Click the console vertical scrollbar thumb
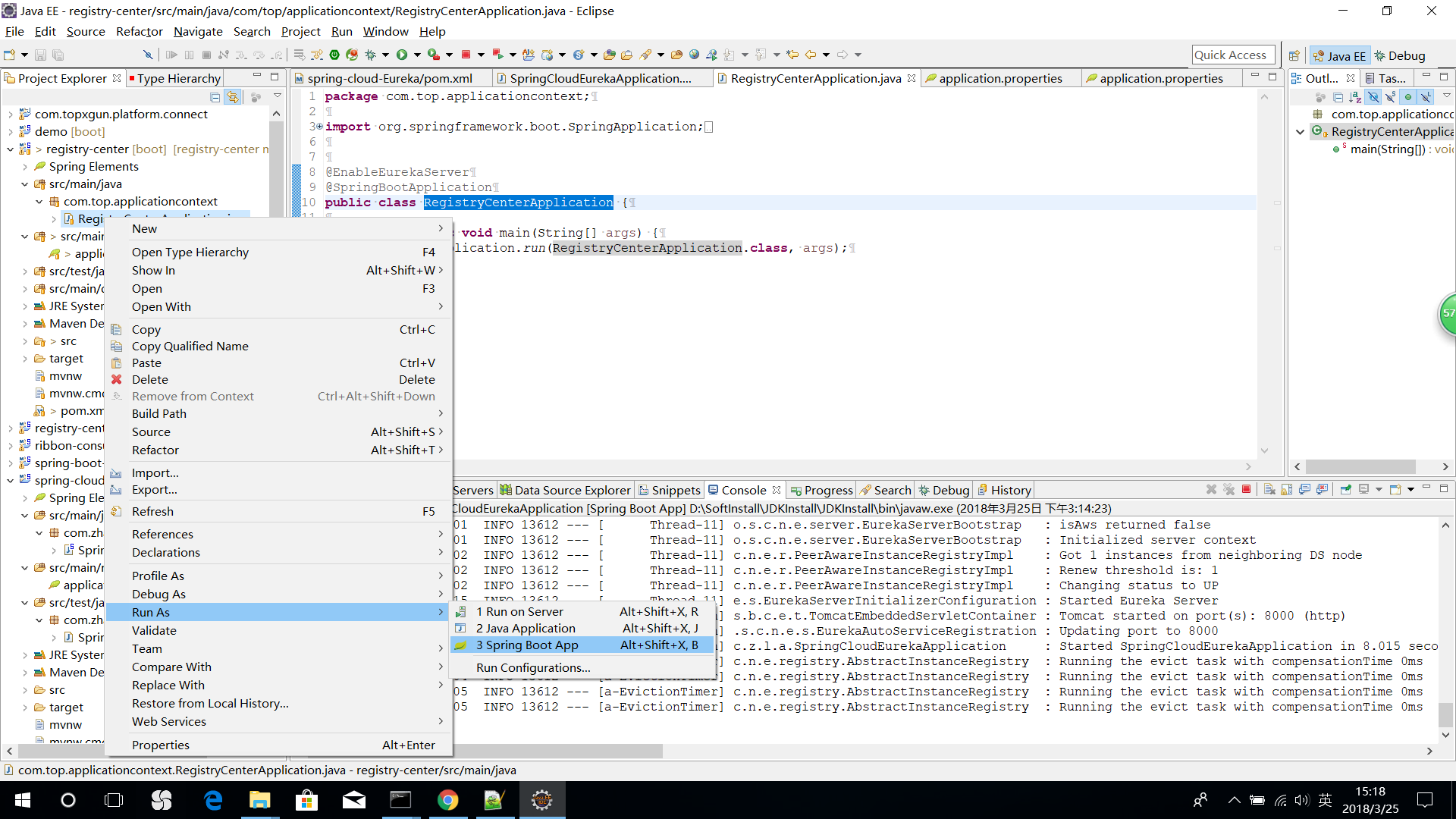Image resolution: width=1456 pixels, height=819 pixels. [1446, 714]
